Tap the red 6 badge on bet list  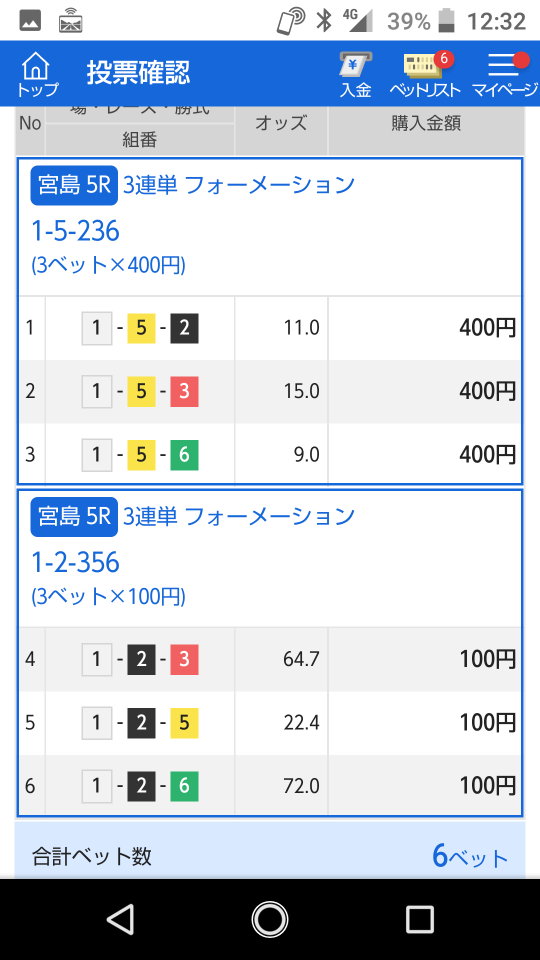pyautogui.click(x=444, y=59)
